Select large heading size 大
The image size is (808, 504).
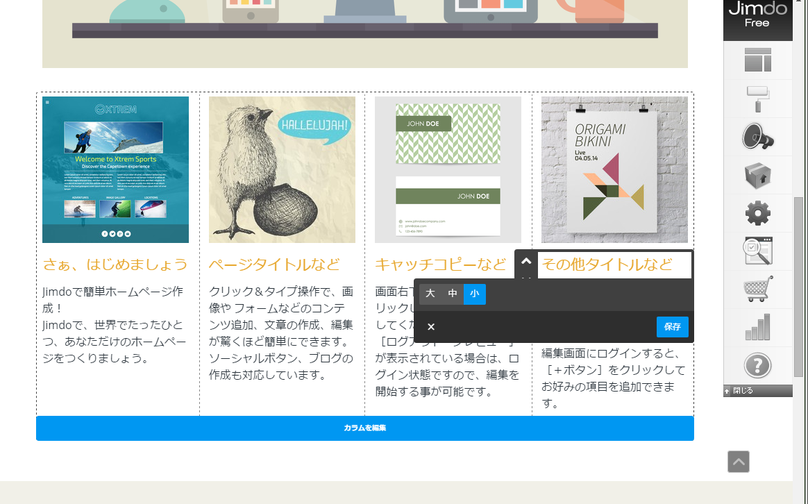coord(430,294)
